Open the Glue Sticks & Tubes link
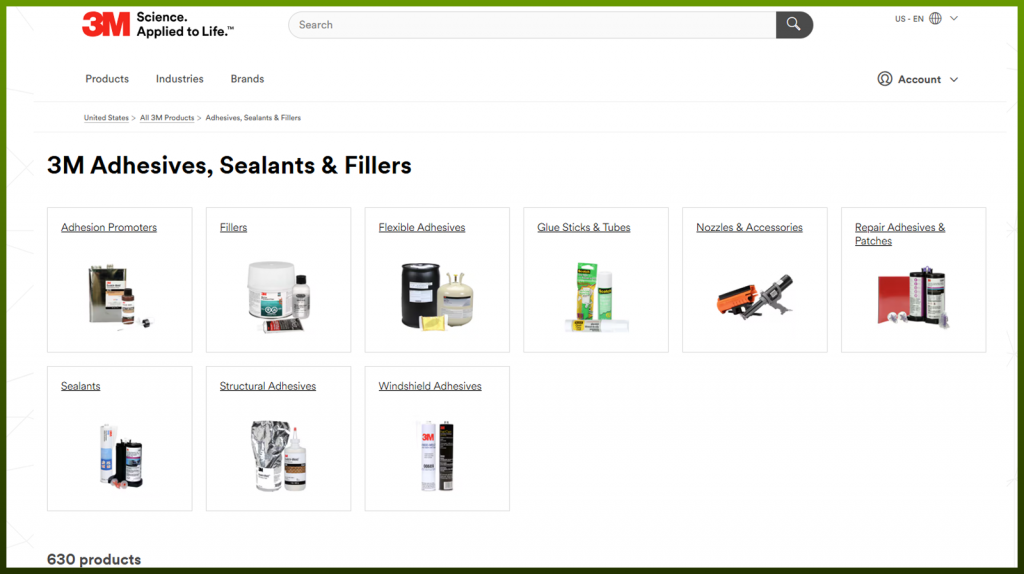1024x574 pixels. click(x=584, y=227)
